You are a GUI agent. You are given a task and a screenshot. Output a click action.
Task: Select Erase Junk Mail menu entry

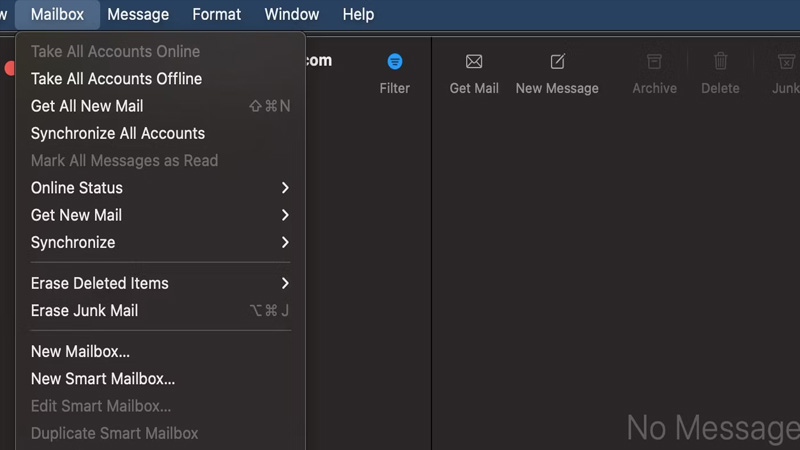point(85,311)
